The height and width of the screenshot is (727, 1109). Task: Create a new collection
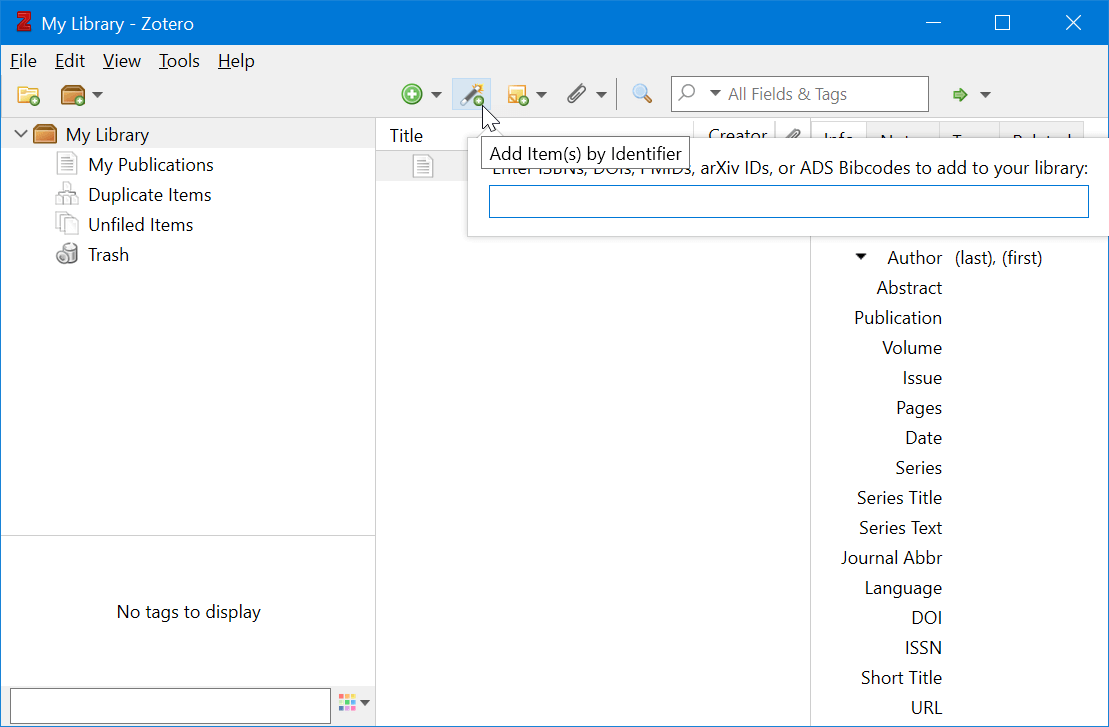(28, 94)
